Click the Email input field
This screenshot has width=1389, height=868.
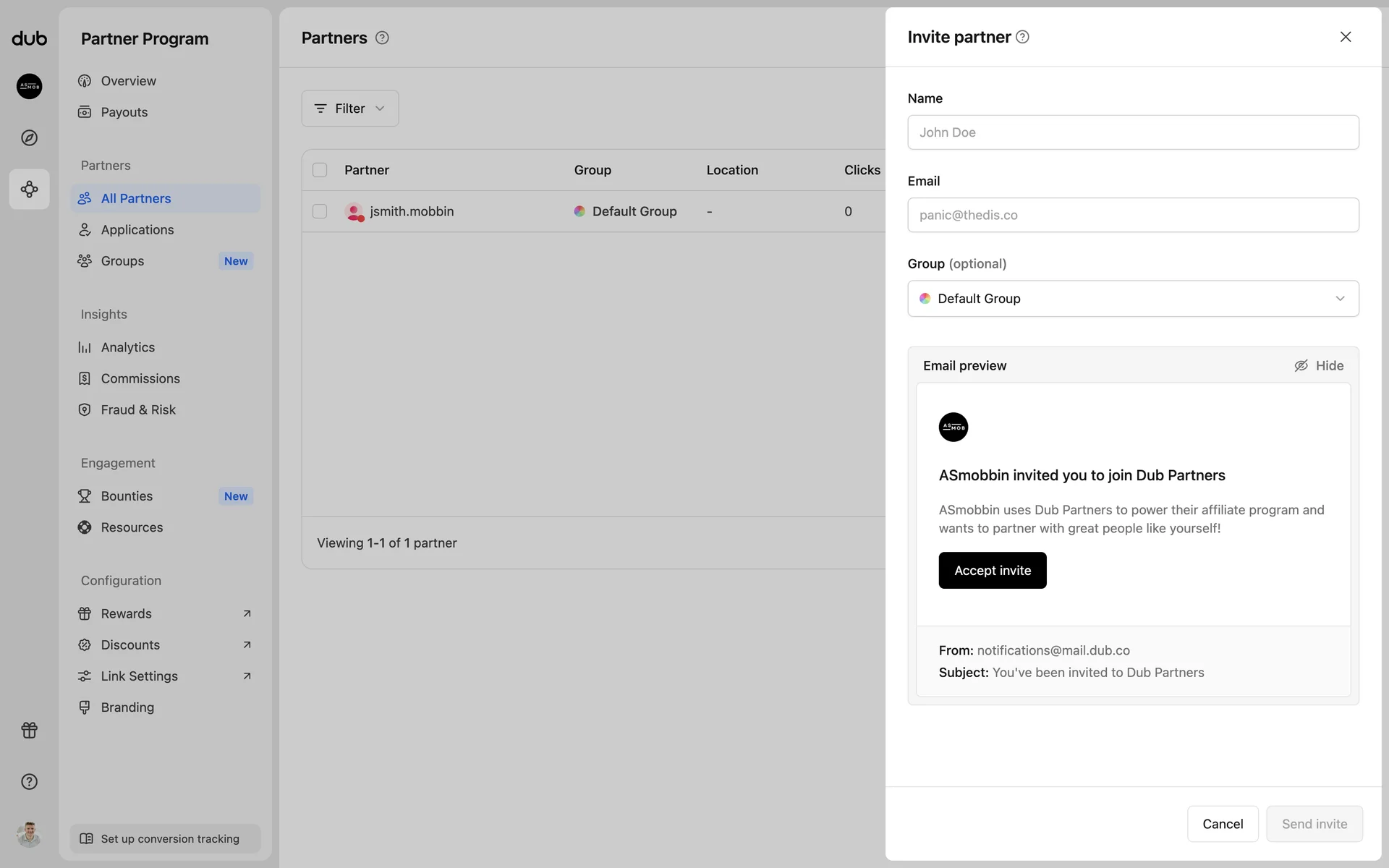(1133, 215)
